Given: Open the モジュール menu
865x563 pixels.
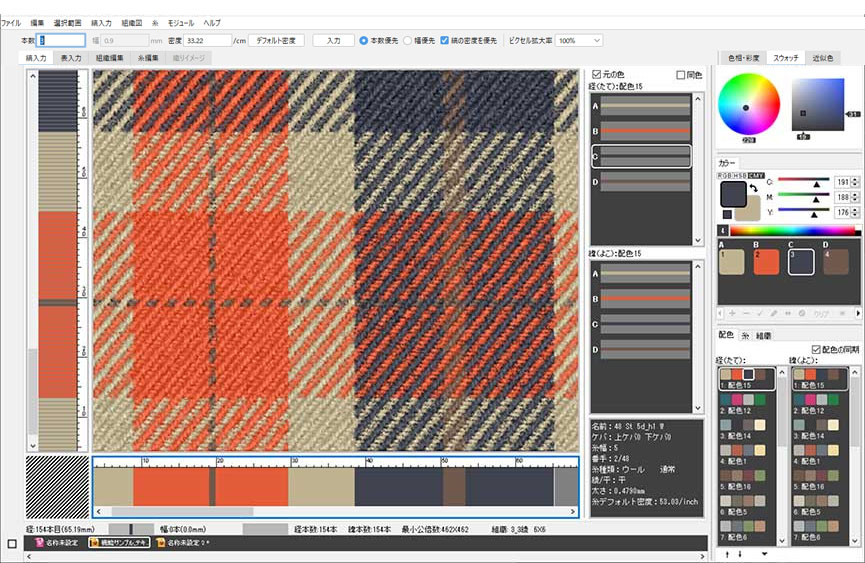Looking at the screenshot, I should [181, 22].
